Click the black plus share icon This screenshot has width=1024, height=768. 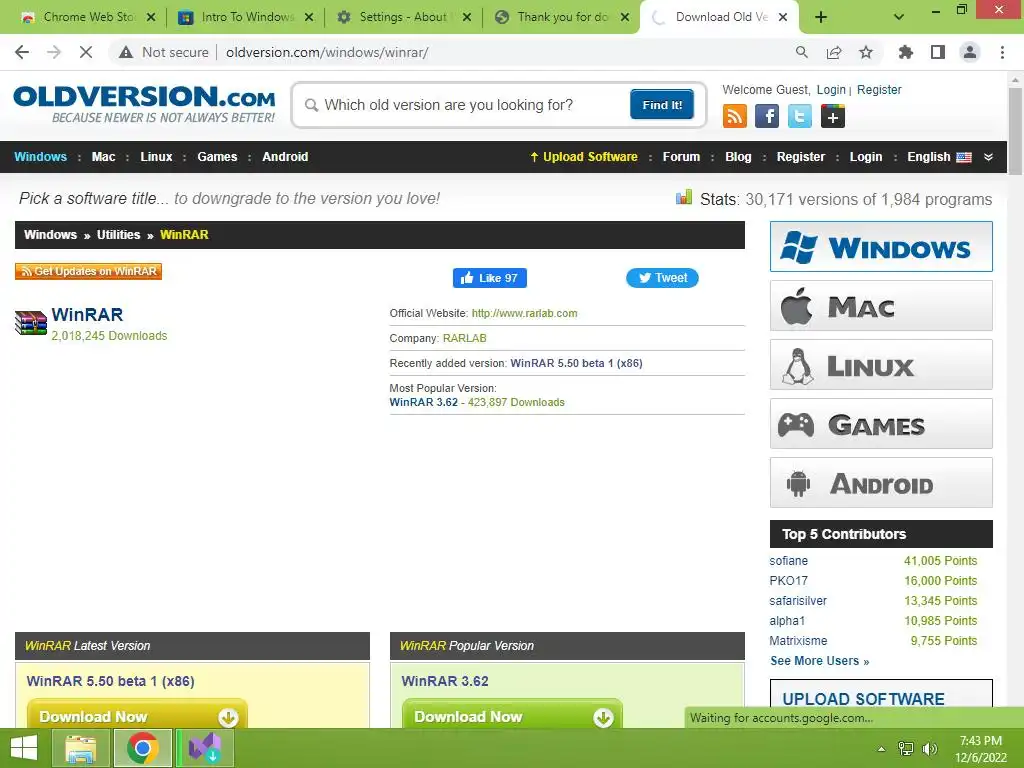833,117
